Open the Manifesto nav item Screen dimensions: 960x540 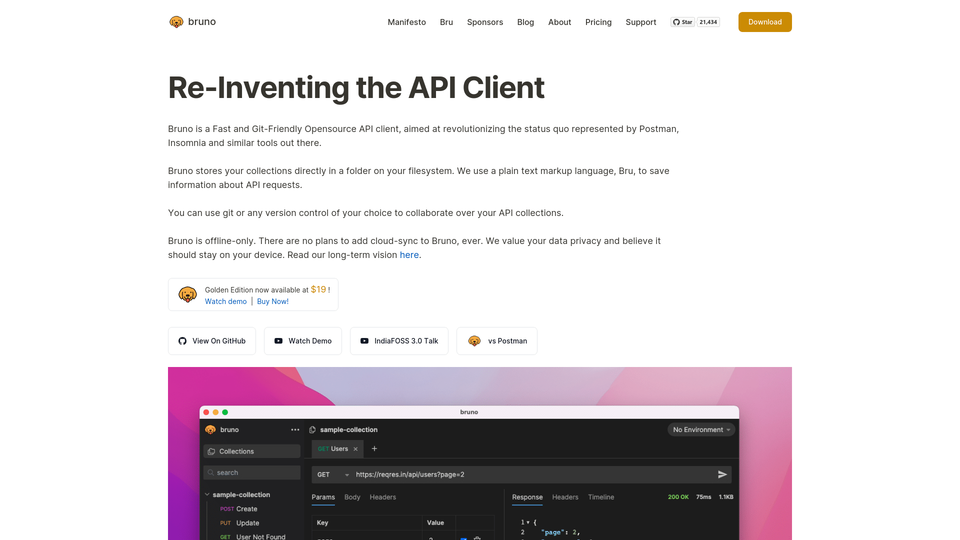407,22
